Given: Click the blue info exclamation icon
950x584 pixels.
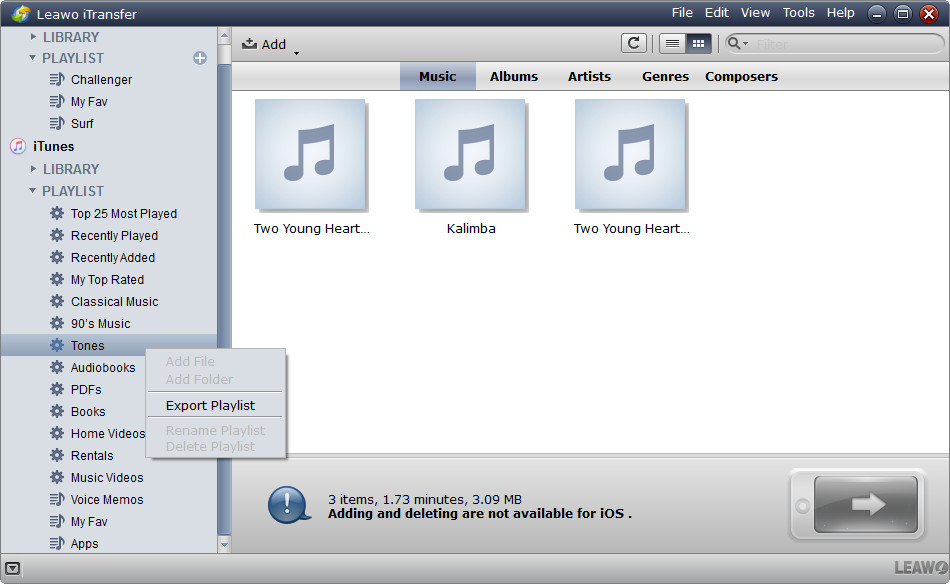Looking at the screenshot, I should coord(288,505).
